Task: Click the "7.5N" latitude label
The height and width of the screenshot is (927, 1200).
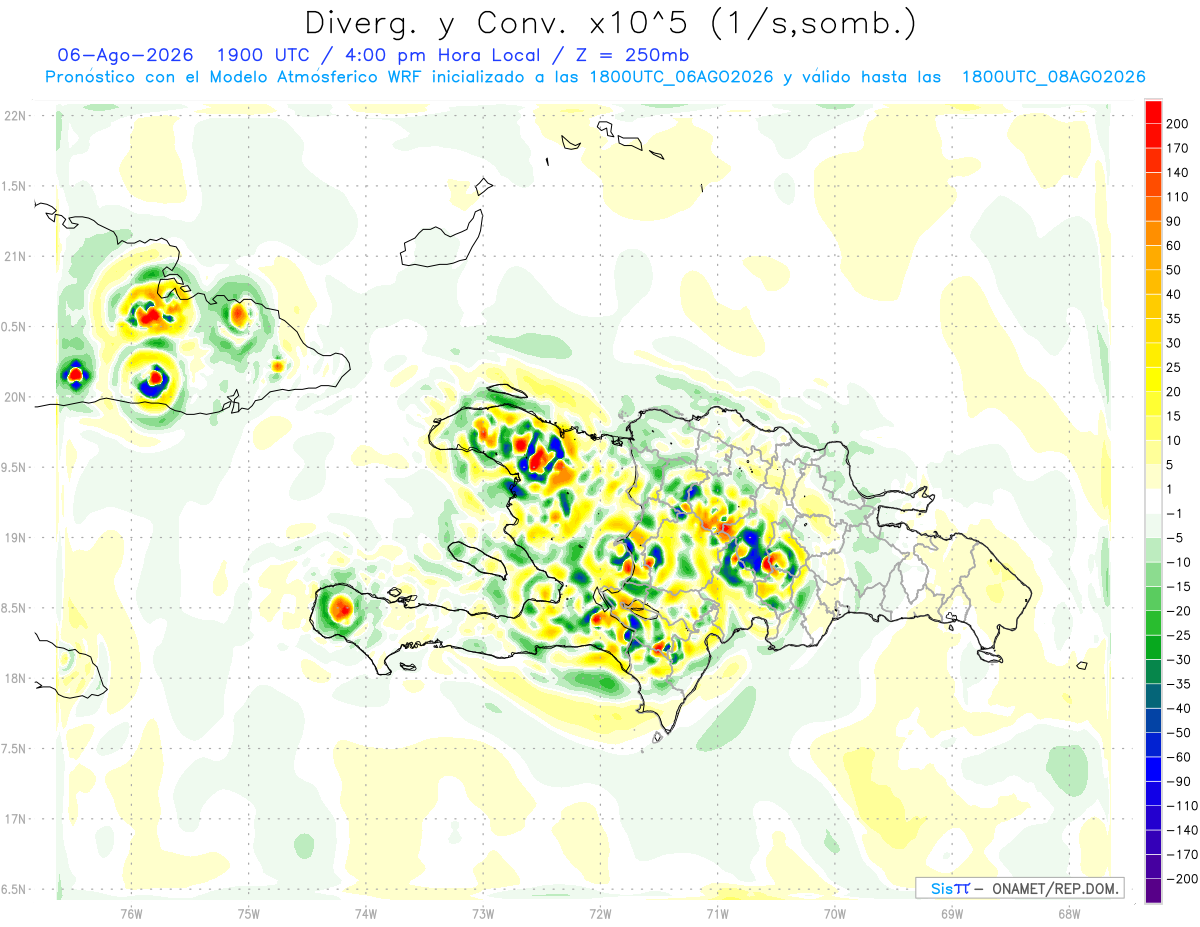Action: click(x=15, y=749)
